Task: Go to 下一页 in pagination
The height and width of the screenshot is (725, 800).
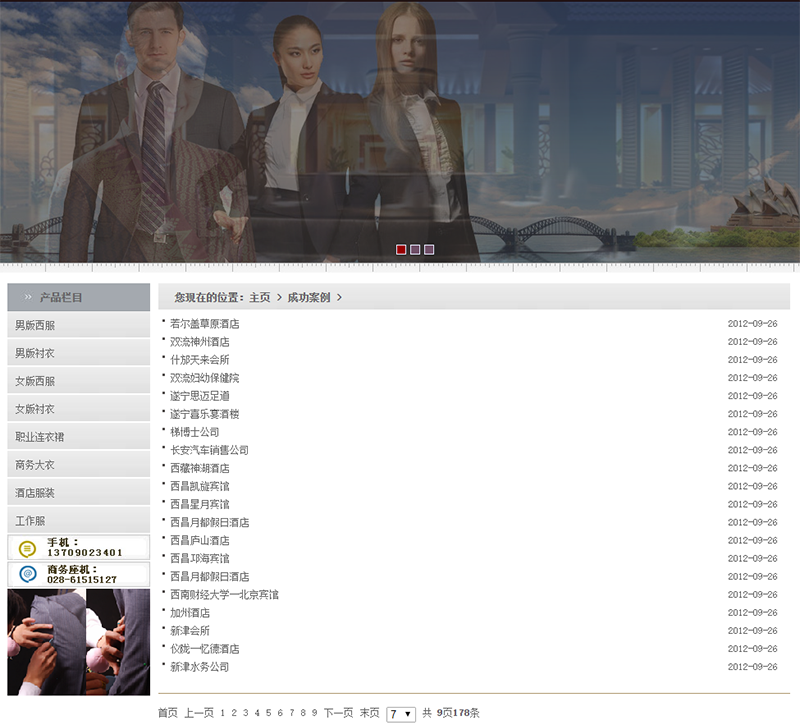Action: [x=338, y=713]
